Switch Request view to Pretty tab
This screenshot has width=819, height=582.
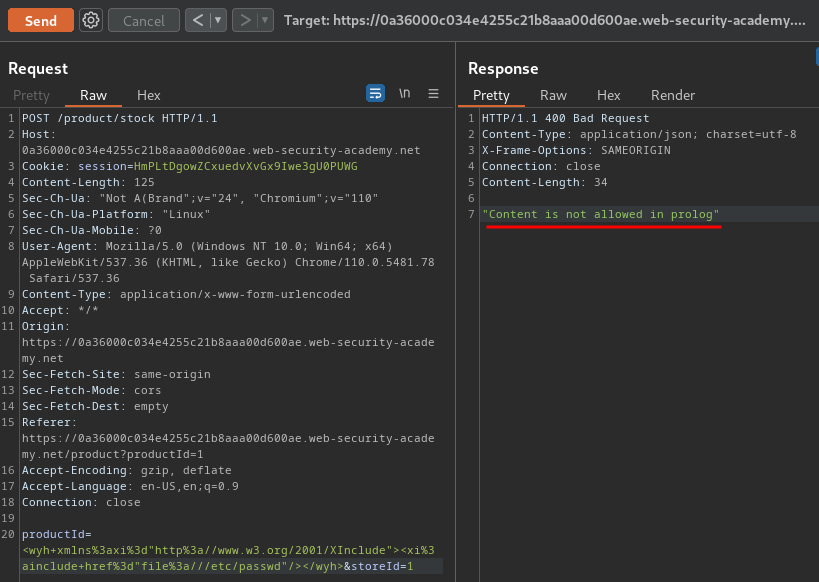pyautogui.click(x=31, y=95)
